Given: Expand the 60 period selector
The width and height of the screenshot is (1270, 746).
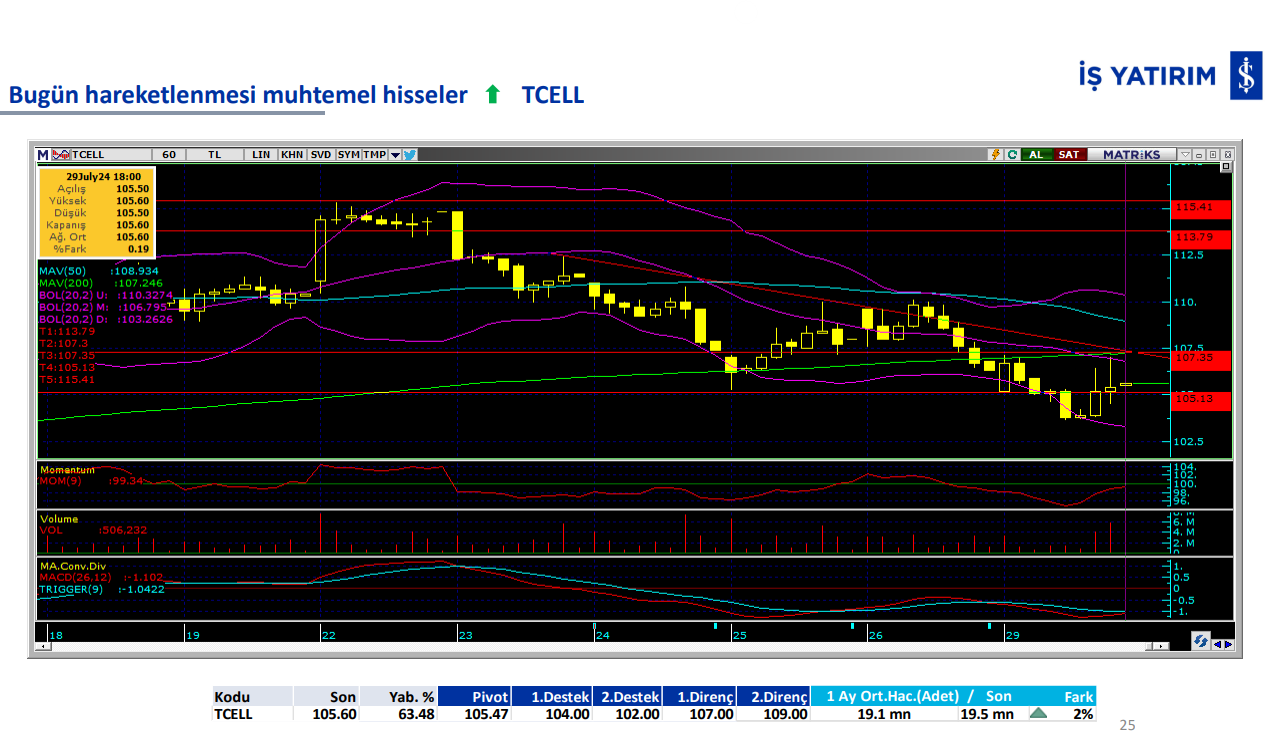Looking at the screenshot, I should tap(168, 154).
